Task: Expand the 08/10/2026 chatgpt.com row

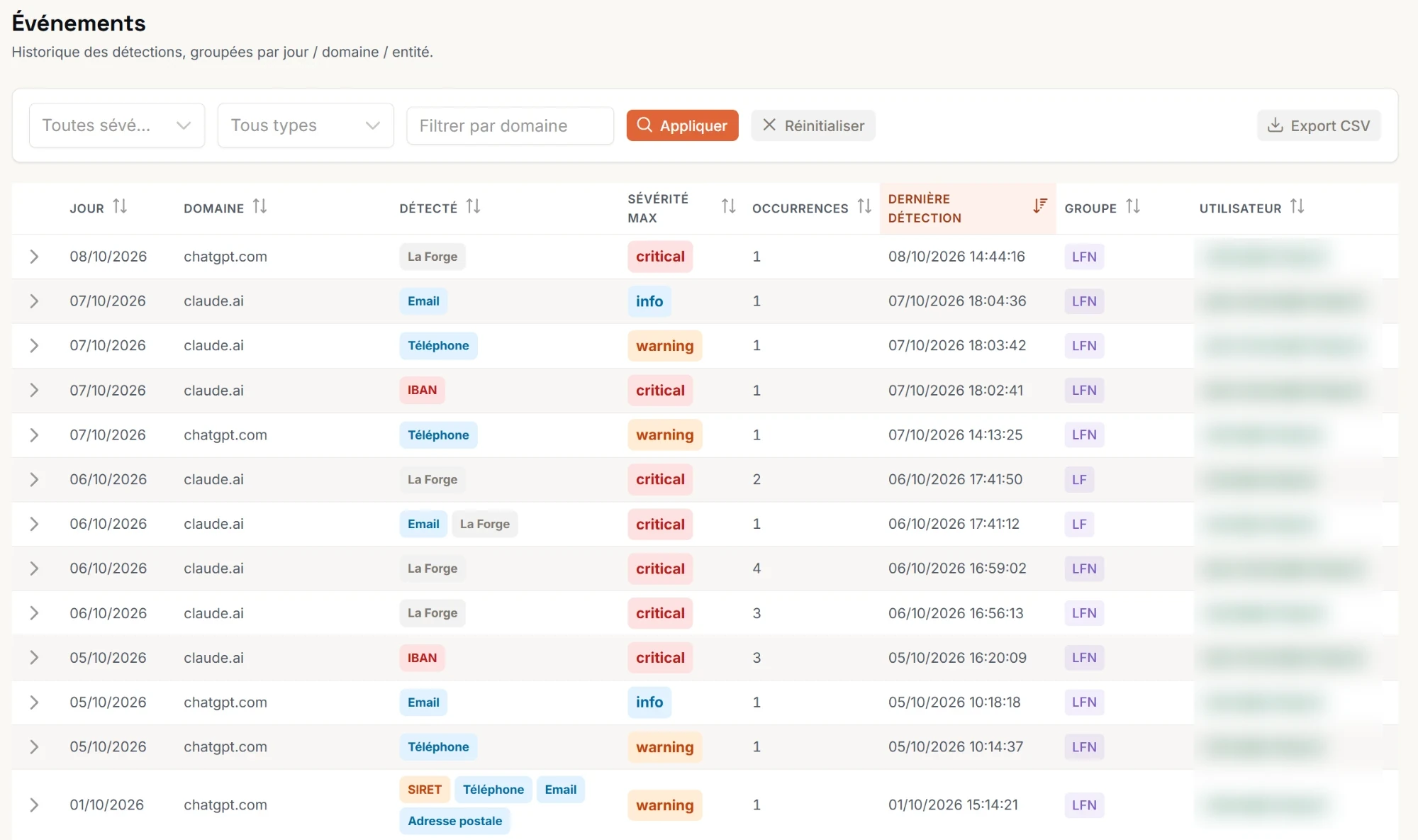Action: tap(34, 257)
